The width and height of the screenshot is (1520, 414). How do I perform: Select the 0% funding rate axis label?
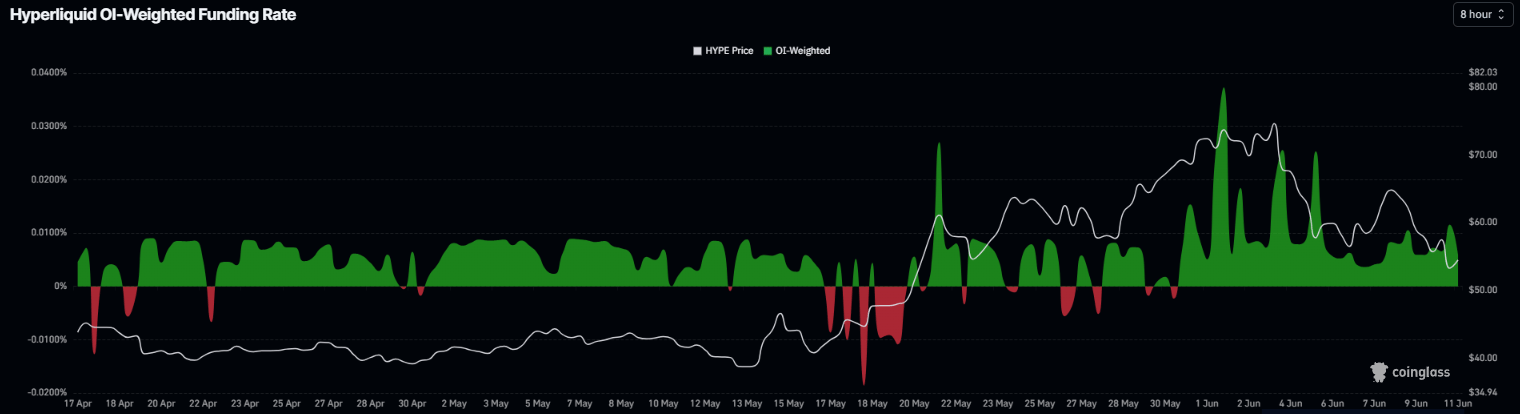[60, 286]
